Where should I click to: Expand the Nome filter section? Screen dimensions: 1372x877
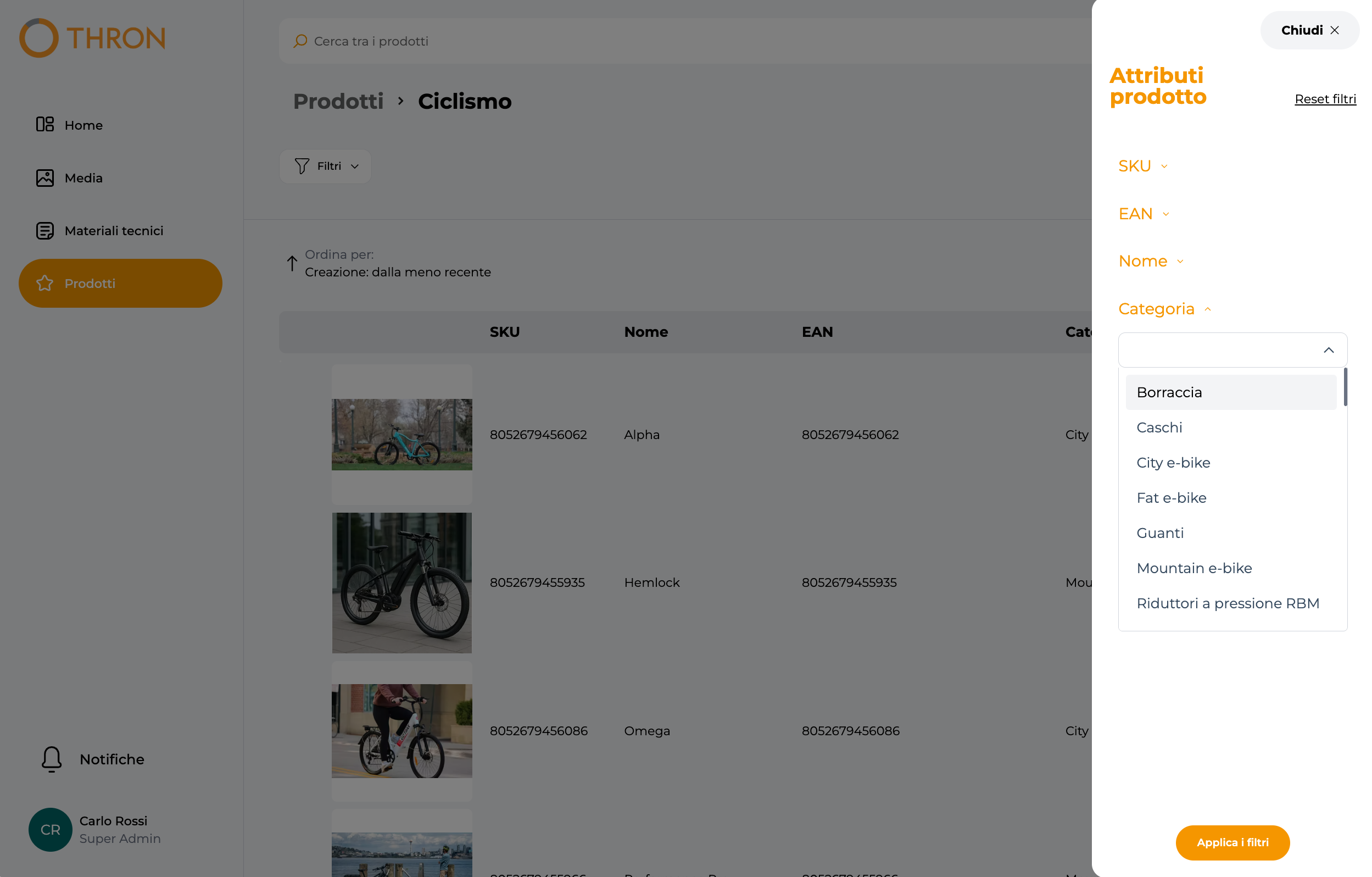[x=1151, y=261]
